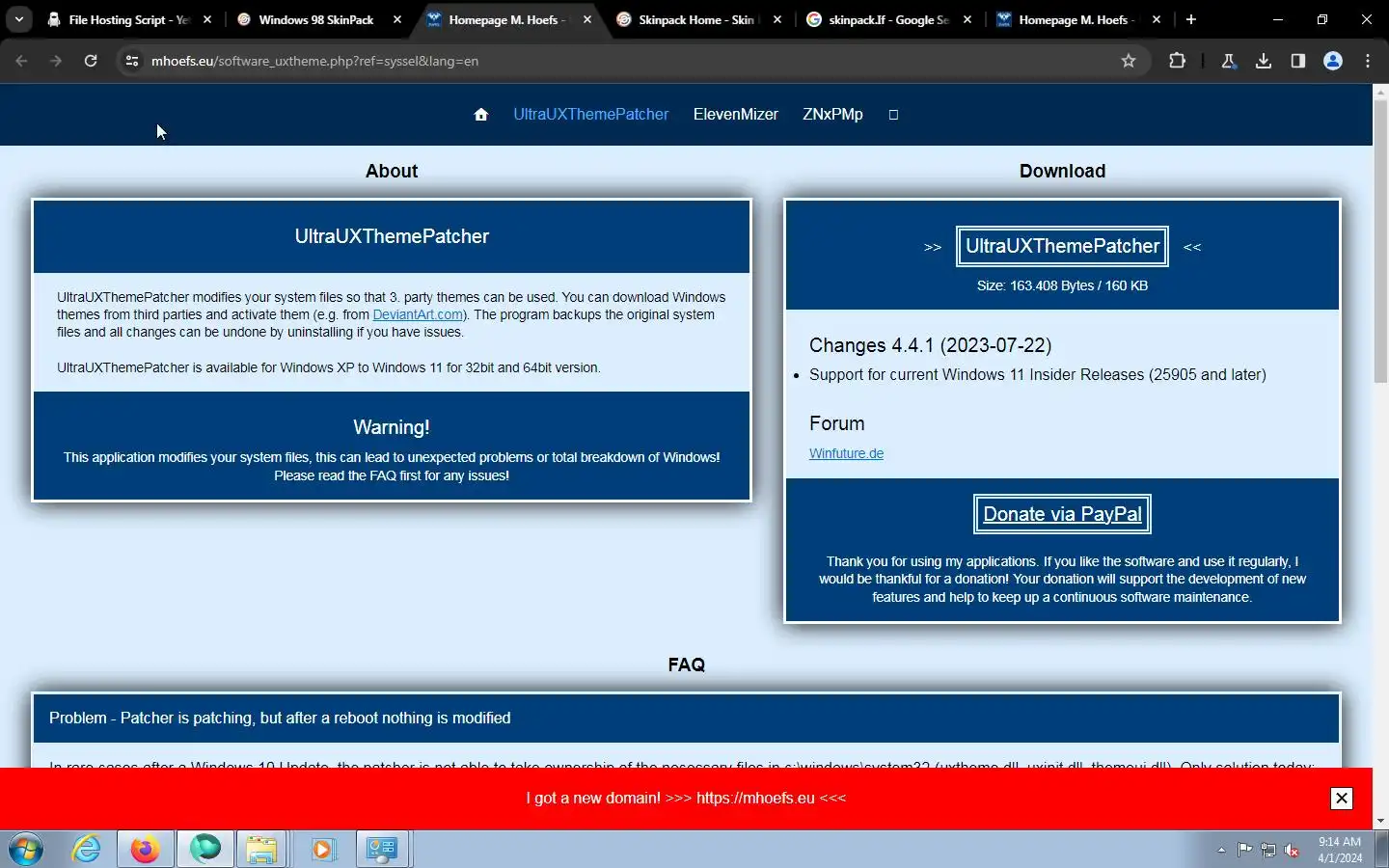
Task: Switch to Windows 98 SkinPack tab
Action: (316, 19)
